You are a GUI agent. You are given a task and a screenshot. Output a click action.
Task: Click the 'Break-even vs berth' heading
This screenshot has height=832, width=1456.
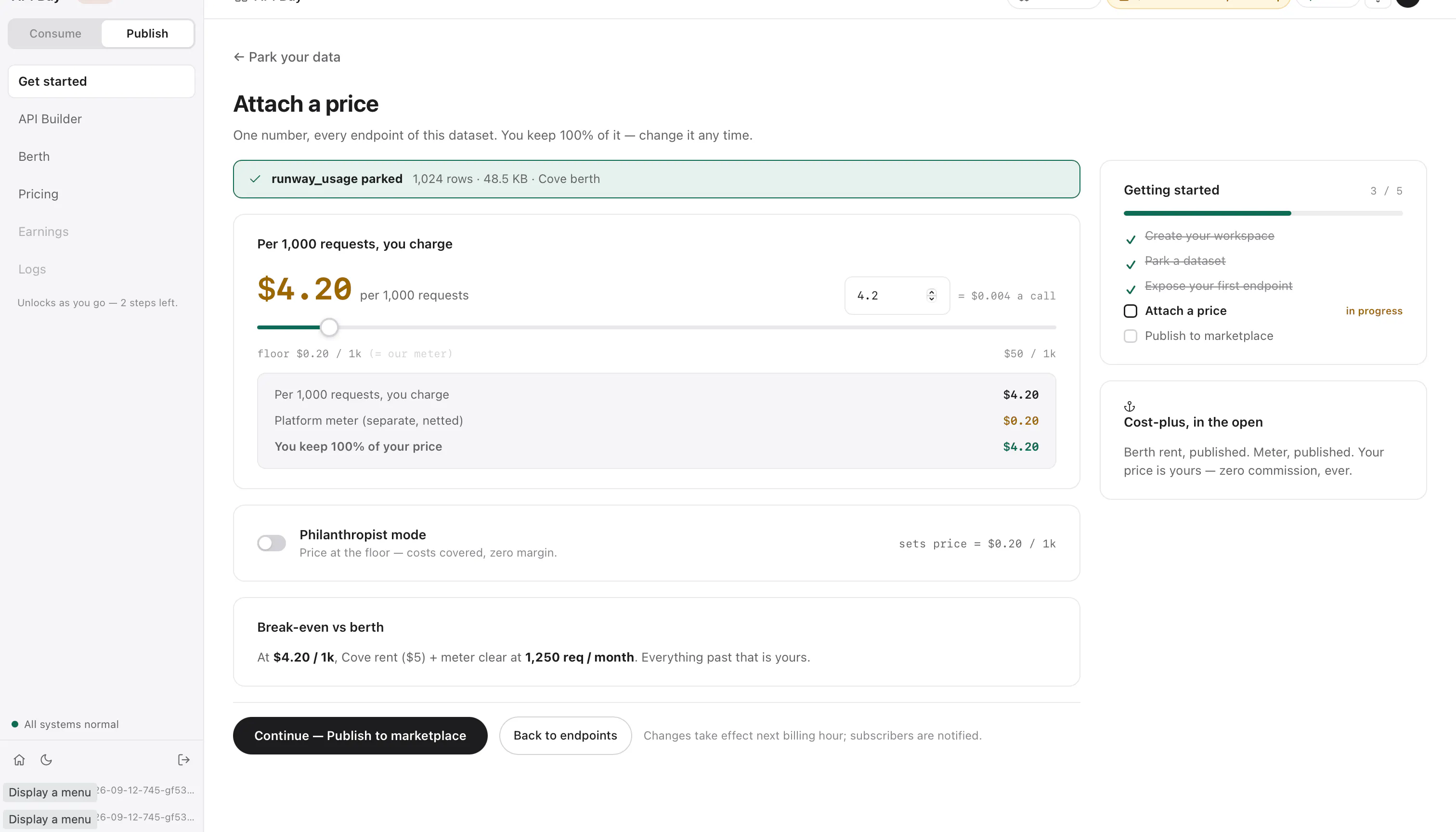[x=321, y=627]
